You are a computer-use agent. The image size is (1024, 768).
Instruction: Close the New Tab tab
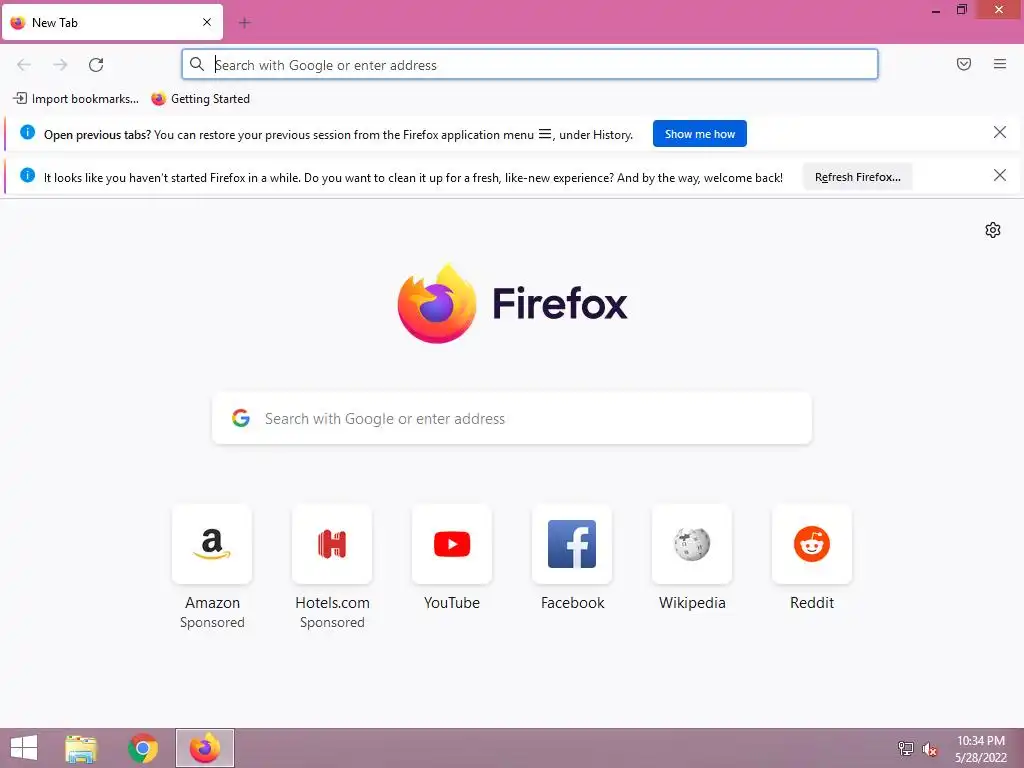[207, 22]
